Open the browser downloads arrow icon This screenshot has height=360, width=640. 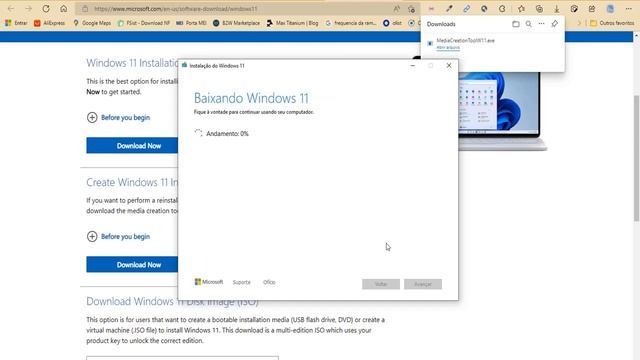556,9
